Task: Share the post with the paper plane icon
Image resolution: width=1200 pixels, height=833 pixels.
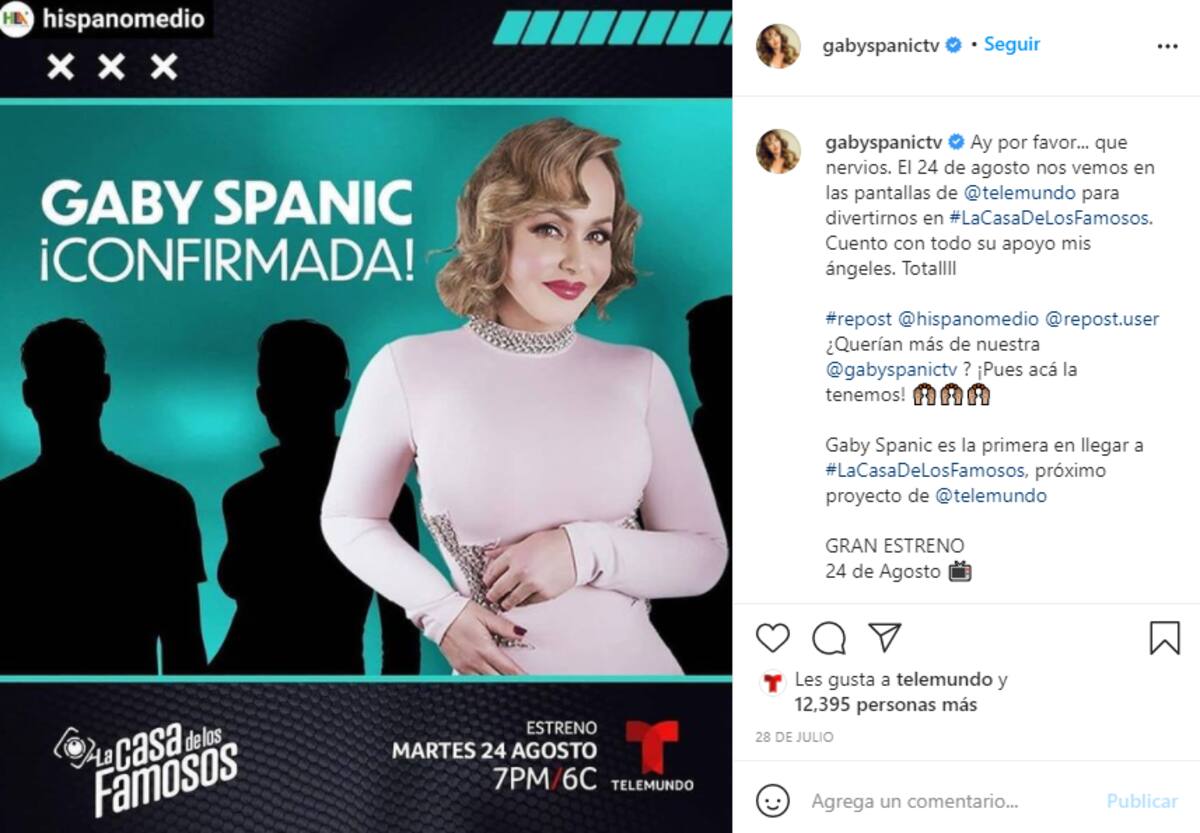Action: 885,637
